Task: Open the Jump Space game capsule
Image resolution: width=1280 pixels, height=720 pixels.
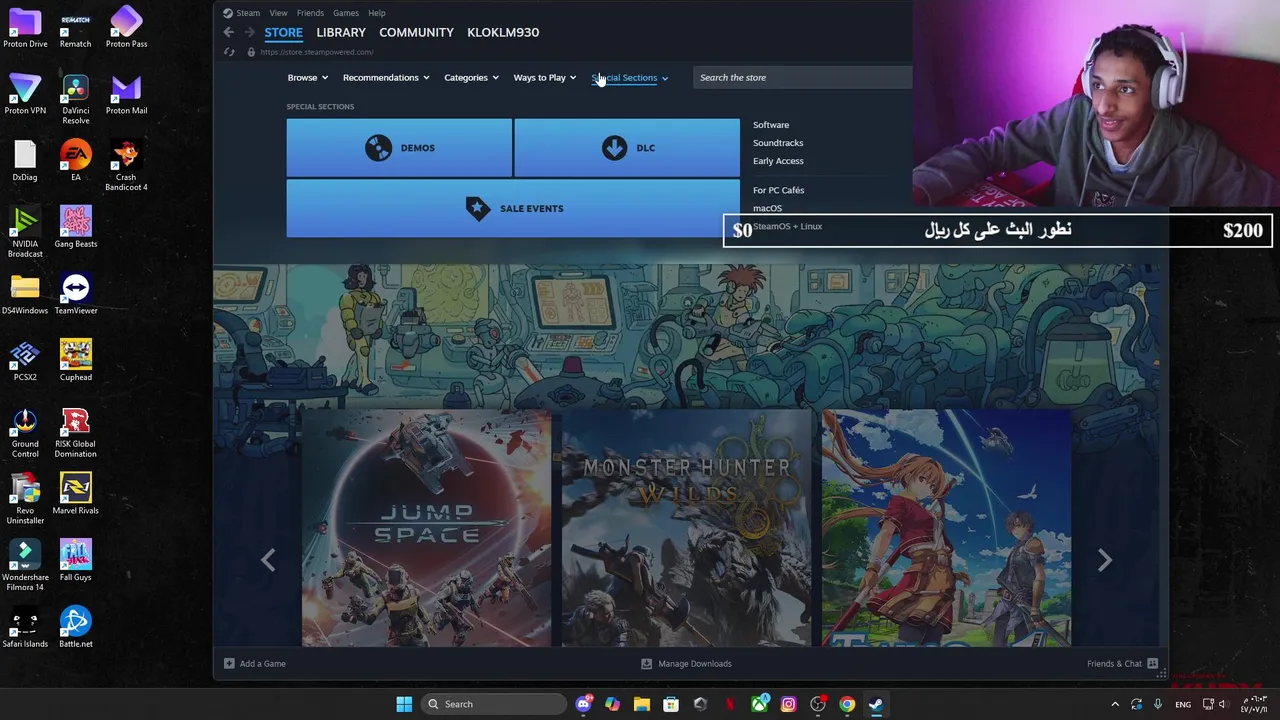Action: pyautogui.click(x=426, y=529)
